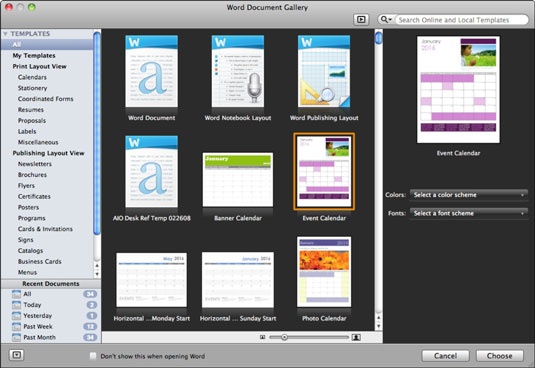
Task: Enable Don't show this when opening Word
Action: tap(93, 356)
